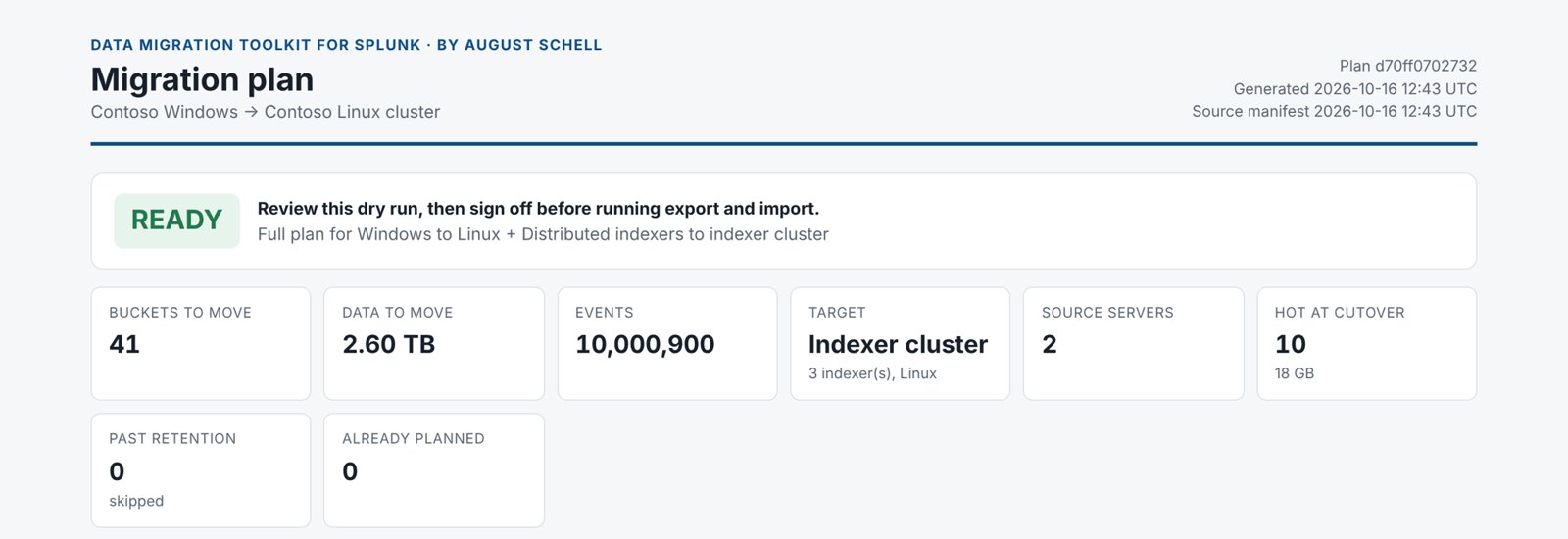1568x539 pixels.
Task: Click the value 41 under Buckets to move
Action: 124,344
